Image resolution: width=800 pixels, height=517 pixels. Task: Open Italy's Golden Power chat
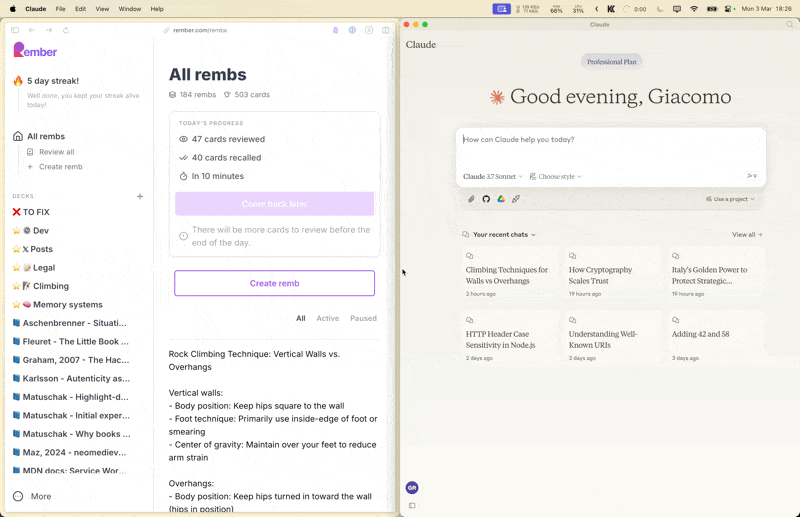pyautogui.click(x=715, y=275)
